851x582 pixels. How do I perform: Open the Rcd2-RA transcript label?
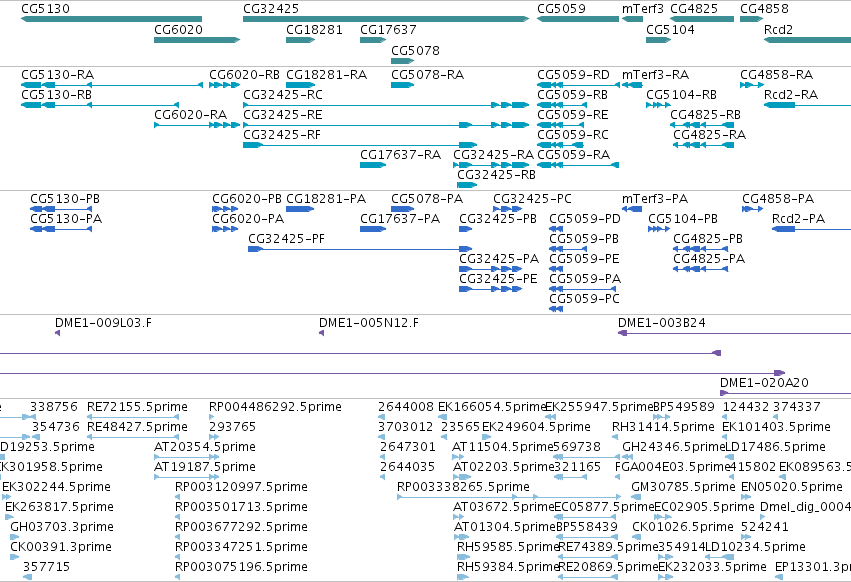tap(791, 94)
